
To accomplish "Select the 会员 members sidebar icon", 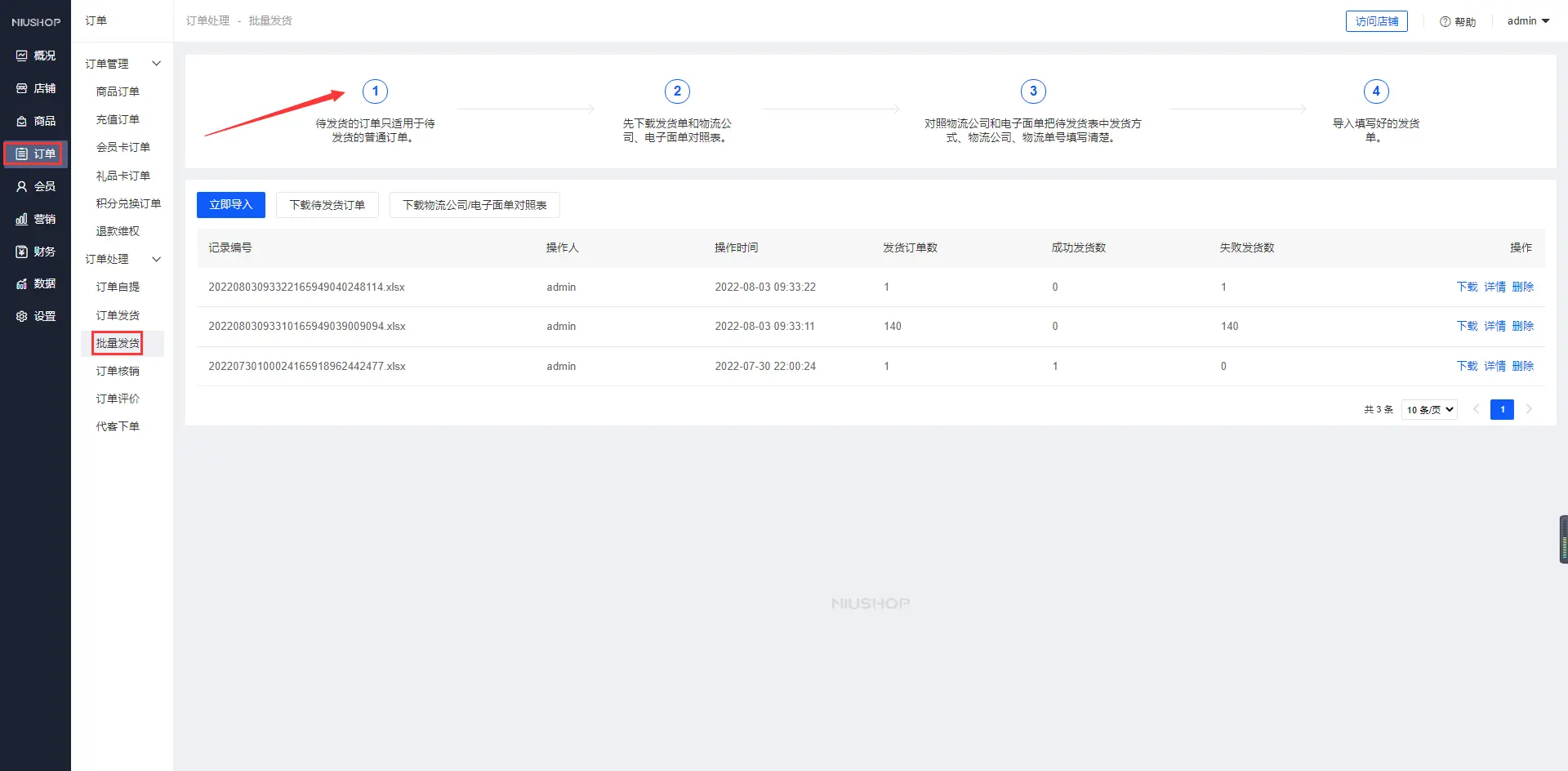I will 22,186.
